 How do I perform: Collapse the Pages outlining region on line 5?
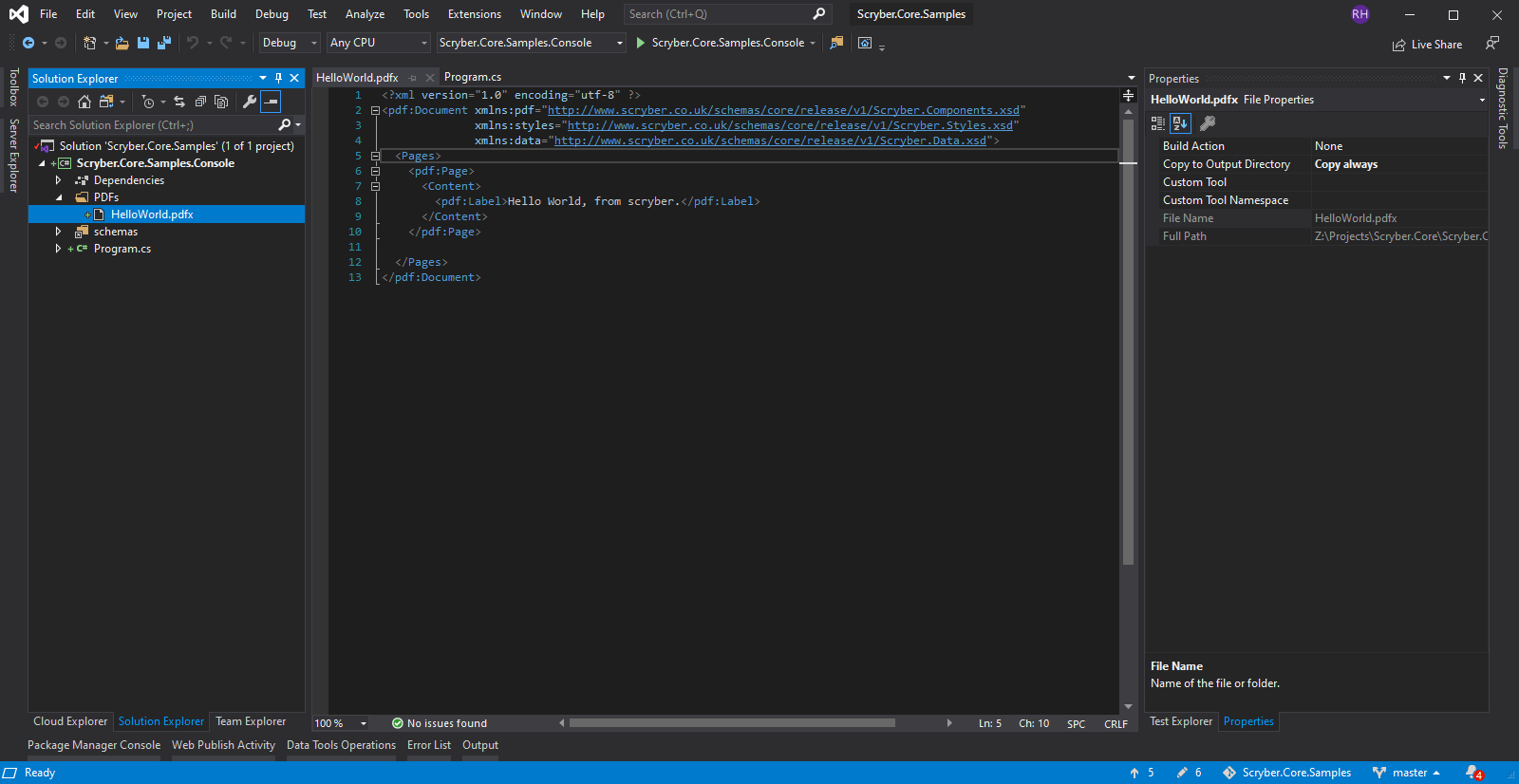click(375, 156)
